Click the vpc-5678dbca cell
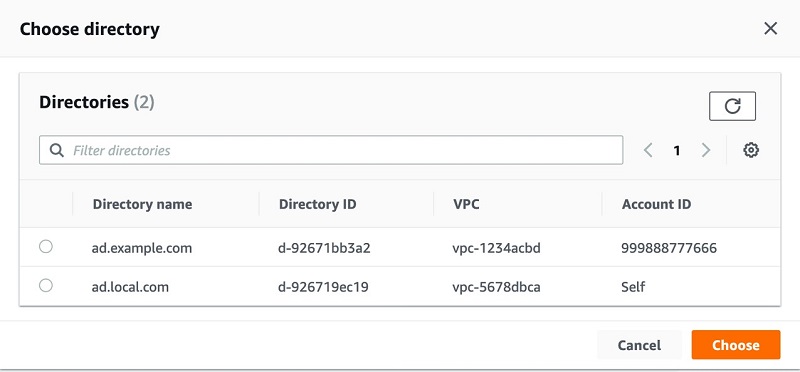Image resolution: width=800 pixels, height=372 pixels. click(x=496, y=287)
